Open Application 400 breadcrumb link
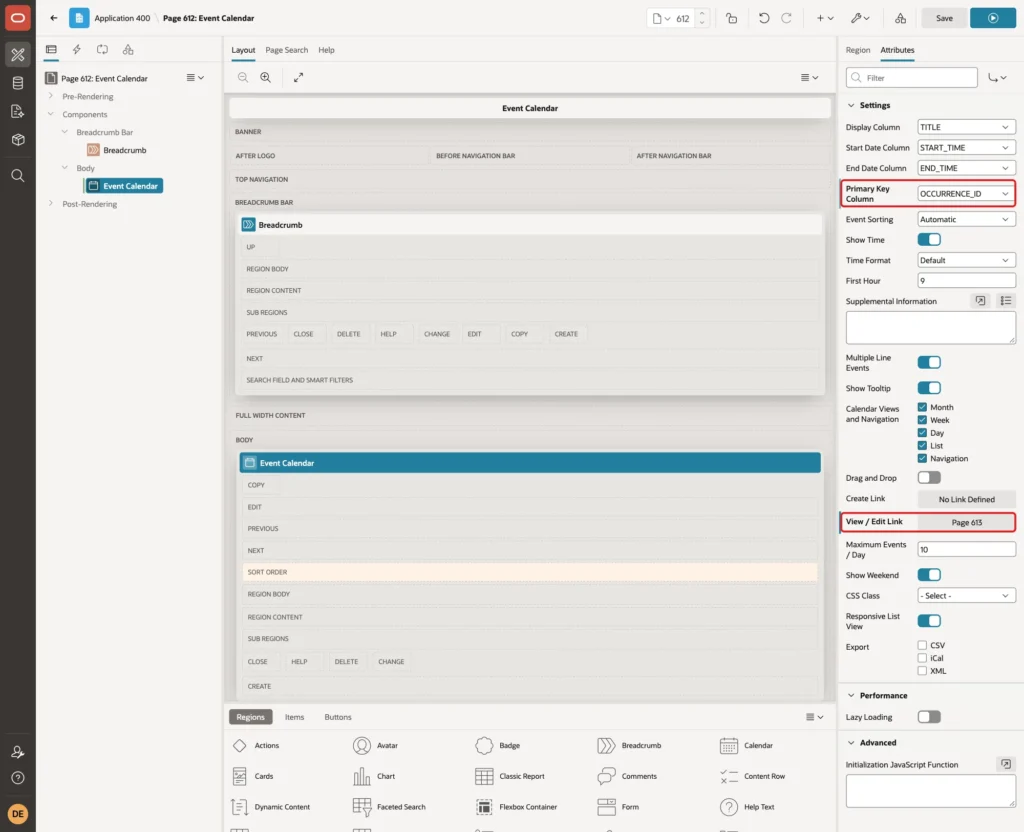 click(122, 18)
